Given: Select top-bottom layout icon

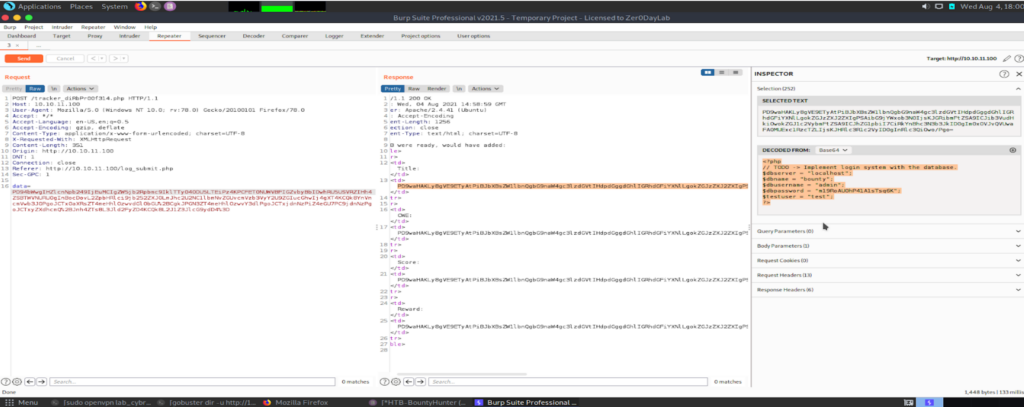Looking at the screenshot, I should pyautogui.click(x=722, y=72).
